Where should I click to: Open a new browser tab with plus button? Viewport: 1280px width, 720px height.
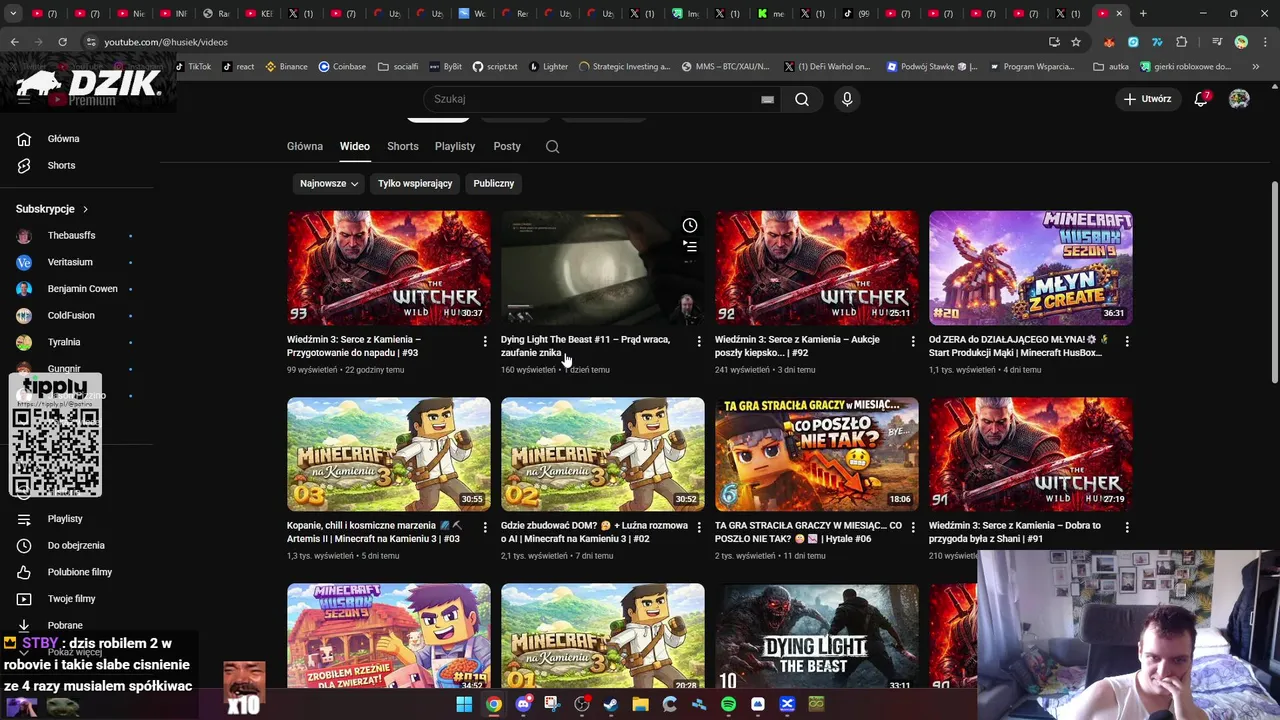pyautogui.click(x=1143, y=13)
